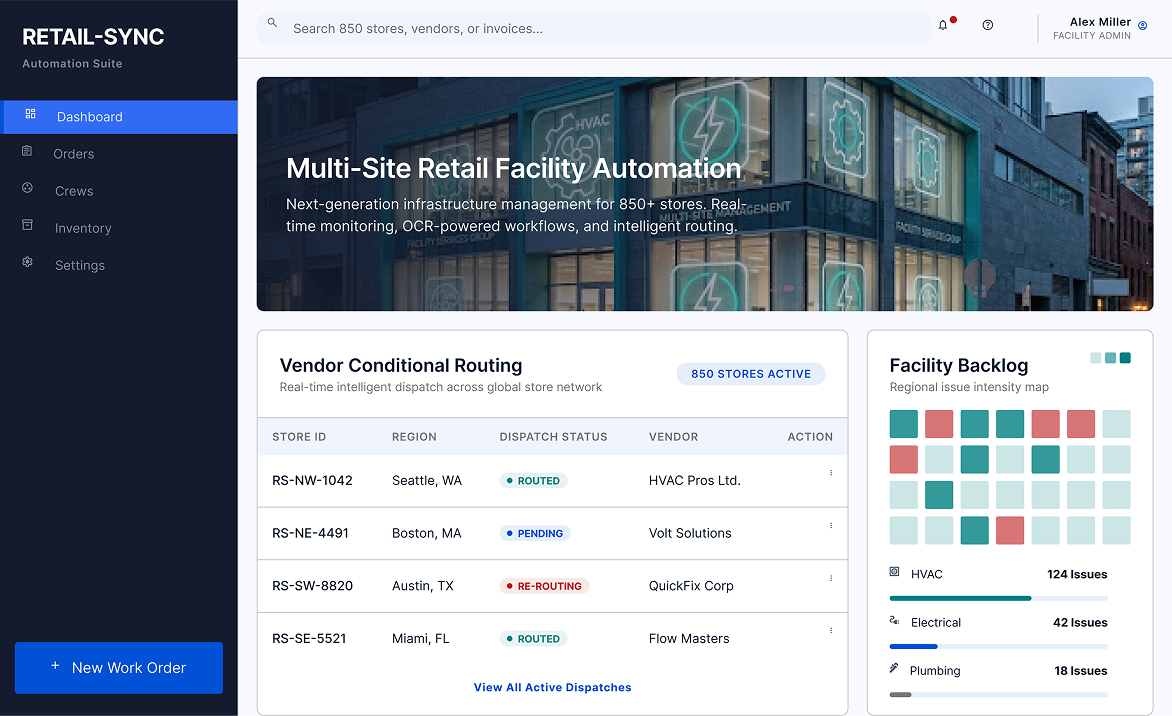
Task: Click the Vendor Conditional Routing heading
Action: point(401,365)
